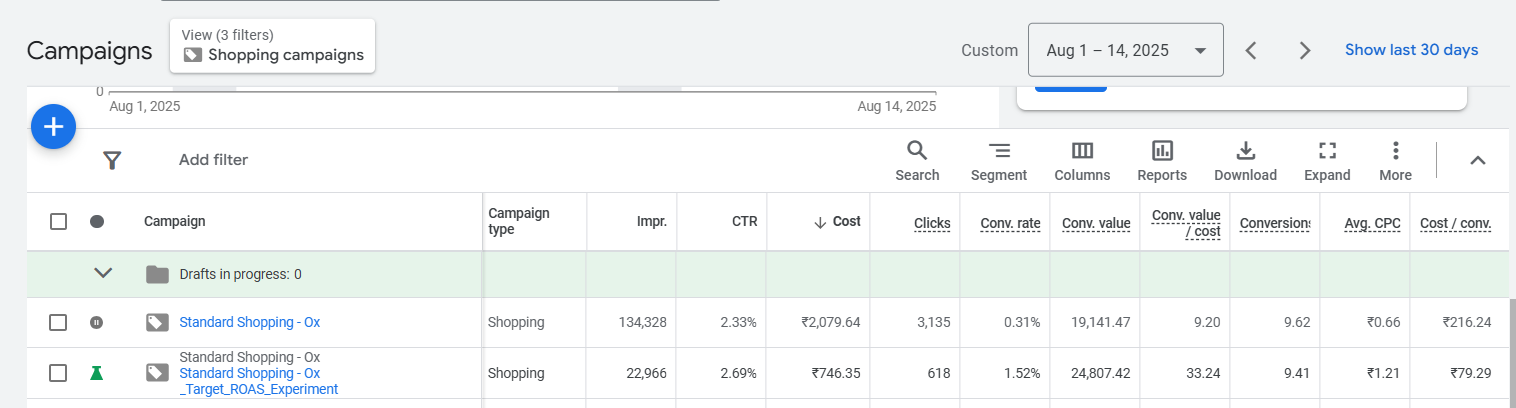
Task: Collapse the Drafts in progress row
Action: tap(103, 273)
